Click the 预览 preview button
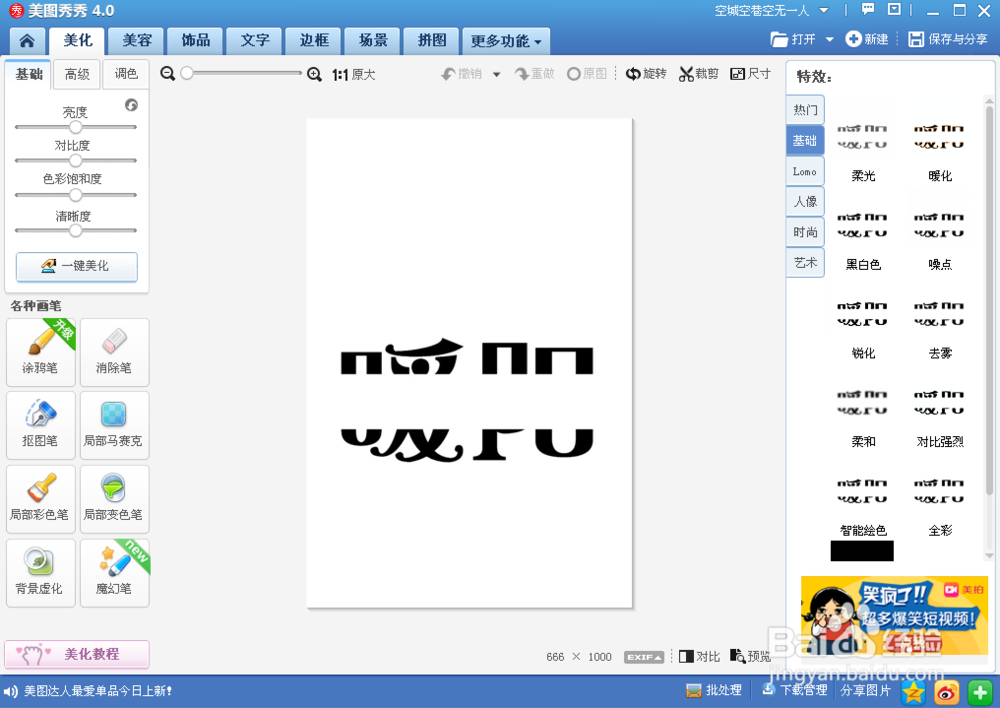Image resolution: width=1000 pixels, height=708 pixels. point(750,656)
